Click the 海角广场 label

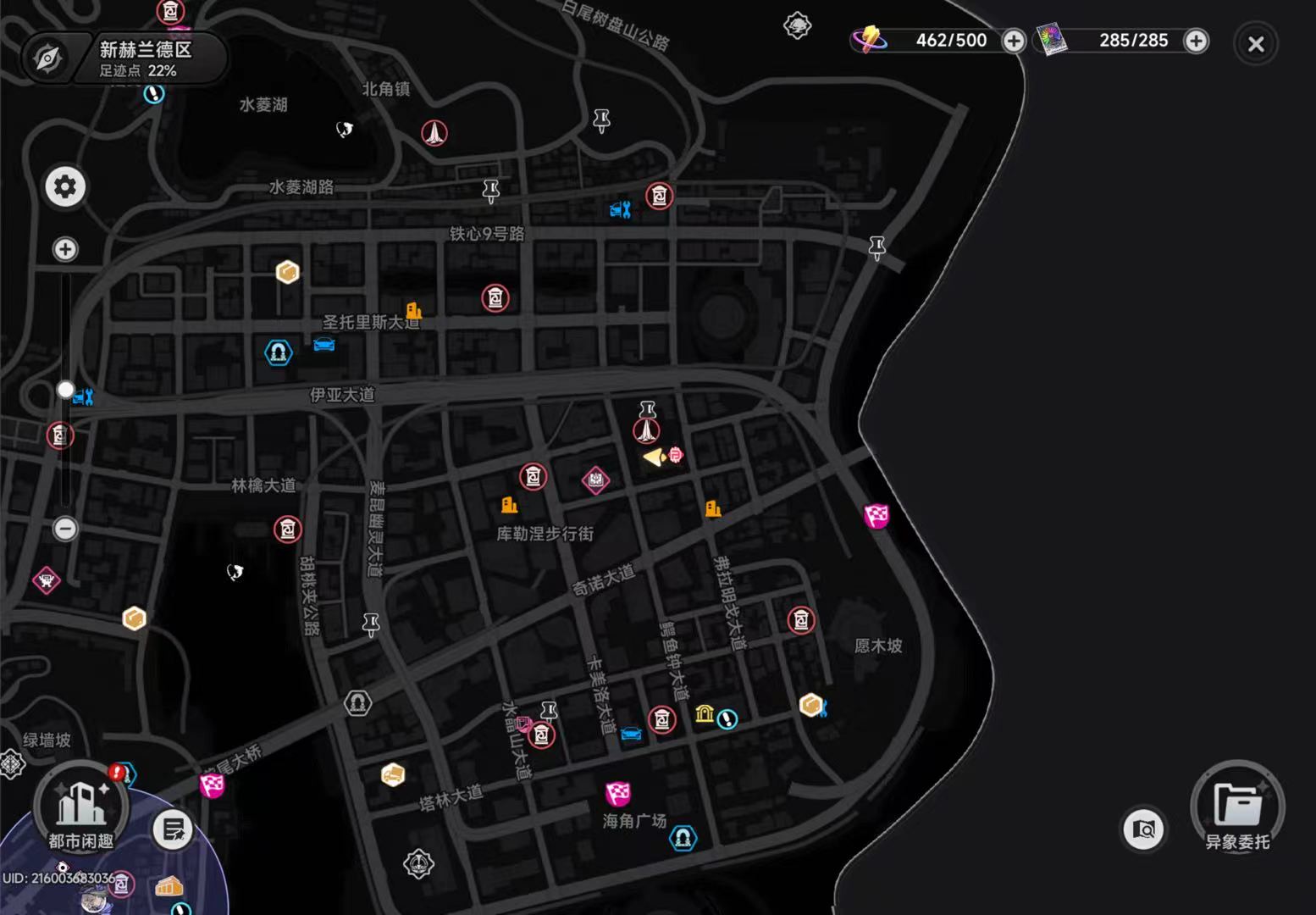[x=634, y=821]
